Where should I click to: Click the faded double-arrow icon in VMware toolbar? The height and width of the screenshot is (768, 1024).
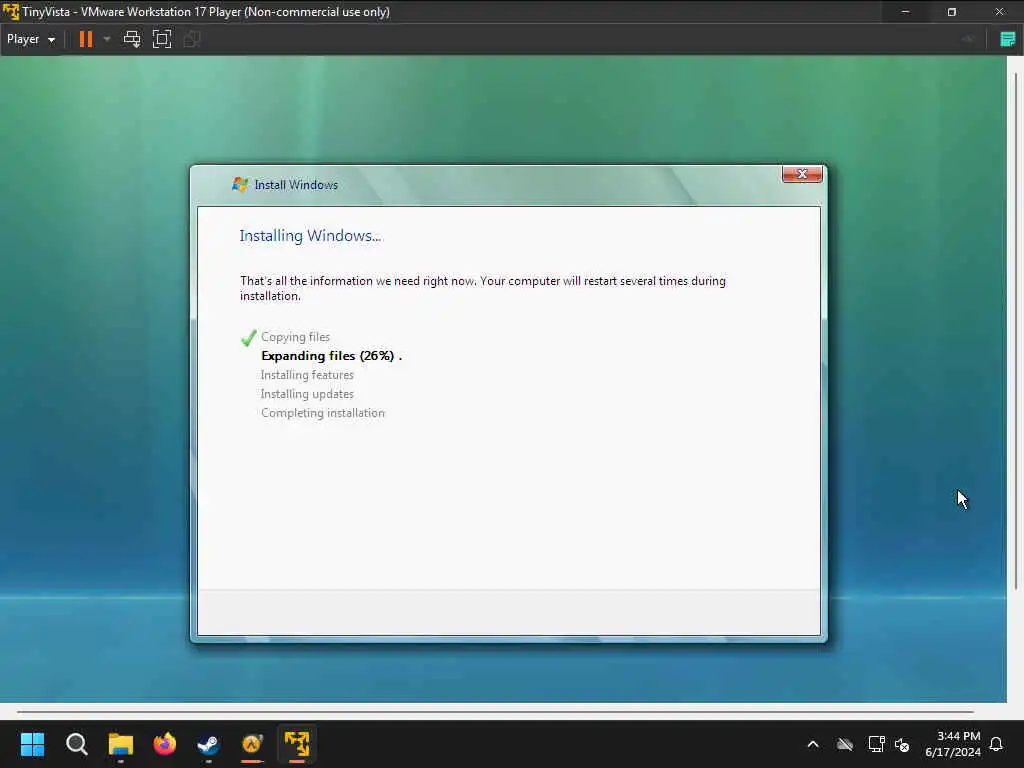[968, 39]
